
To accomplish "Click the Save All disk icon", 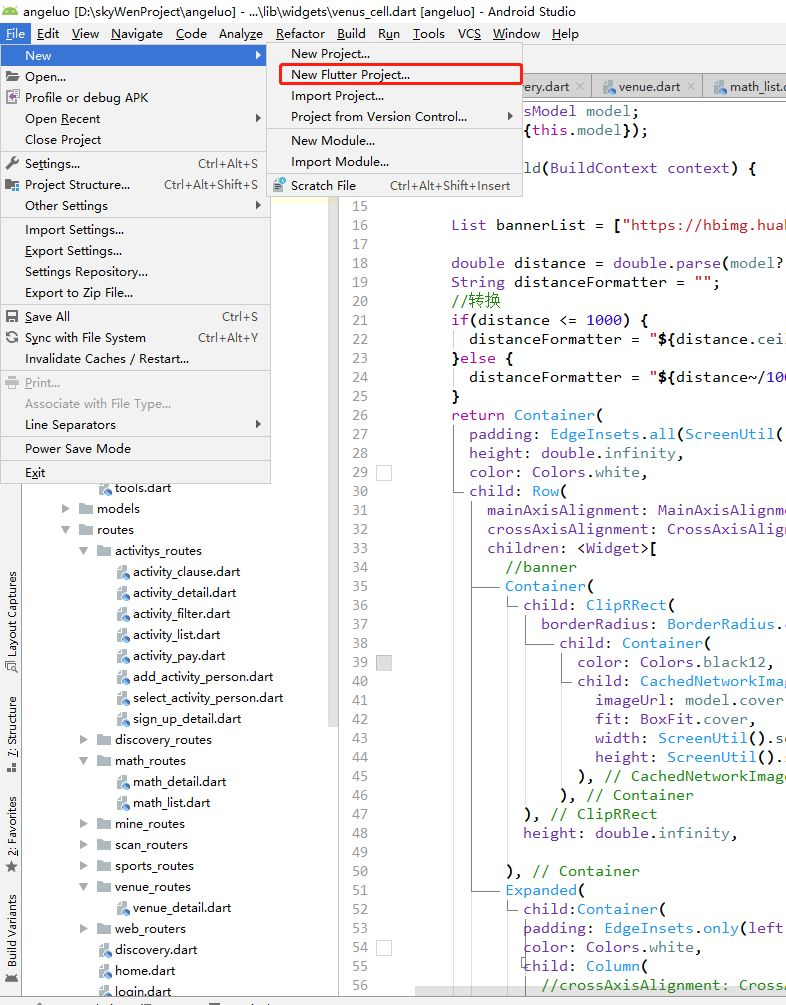I will (x=12, y=316).
